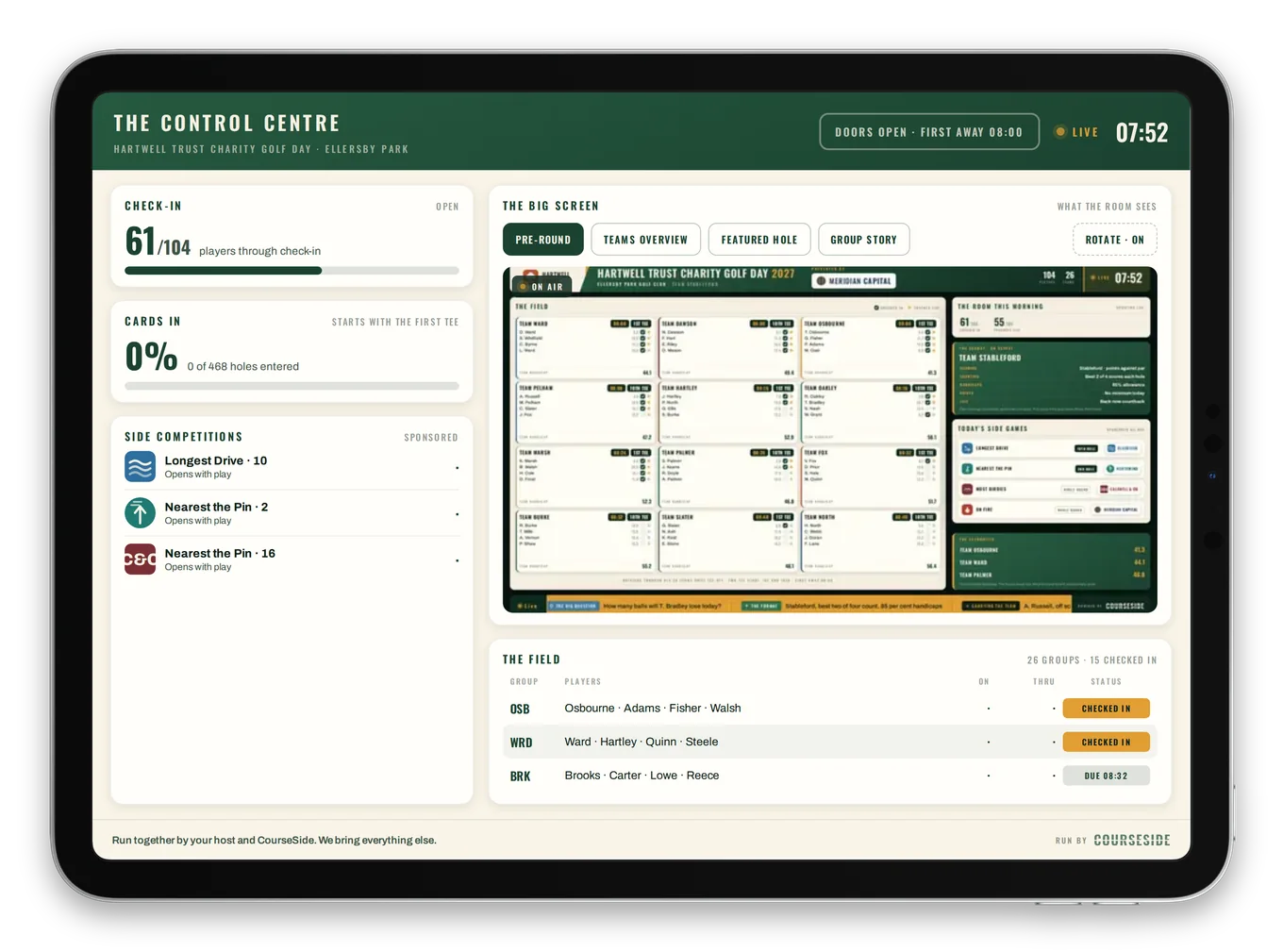Click the "0 of 468 holes entered" text
Screen dimensions: 1283x952
pos(242,367)
